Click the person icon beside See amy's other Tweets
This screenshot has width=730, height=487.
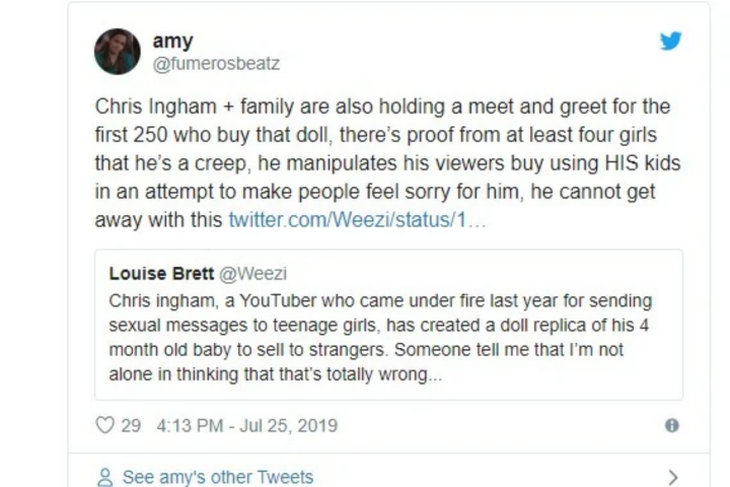(105, 477)
